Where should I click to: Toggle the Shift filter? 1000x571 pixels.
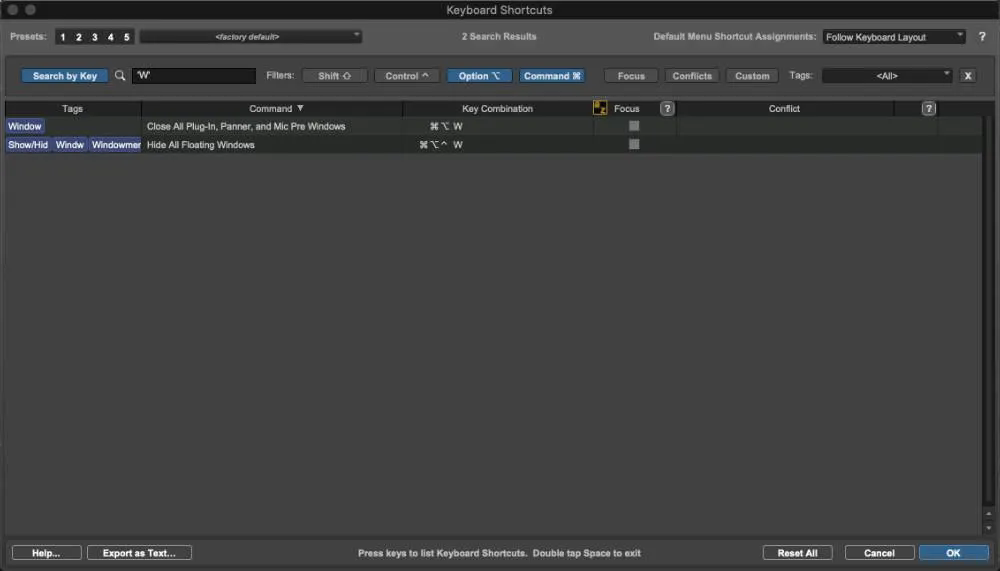click(334, 75)
